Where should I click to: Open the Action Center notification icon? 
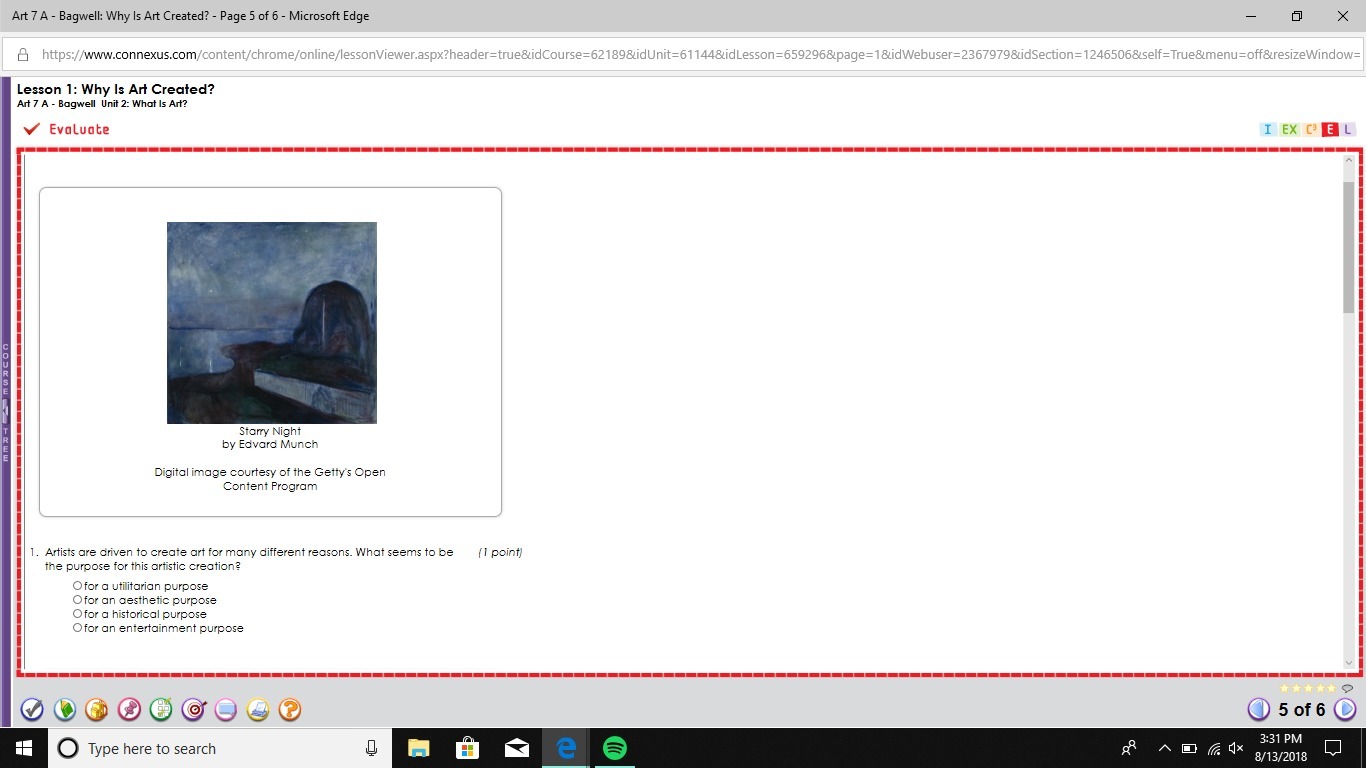pyautogui.click(x=1332, y=748)
